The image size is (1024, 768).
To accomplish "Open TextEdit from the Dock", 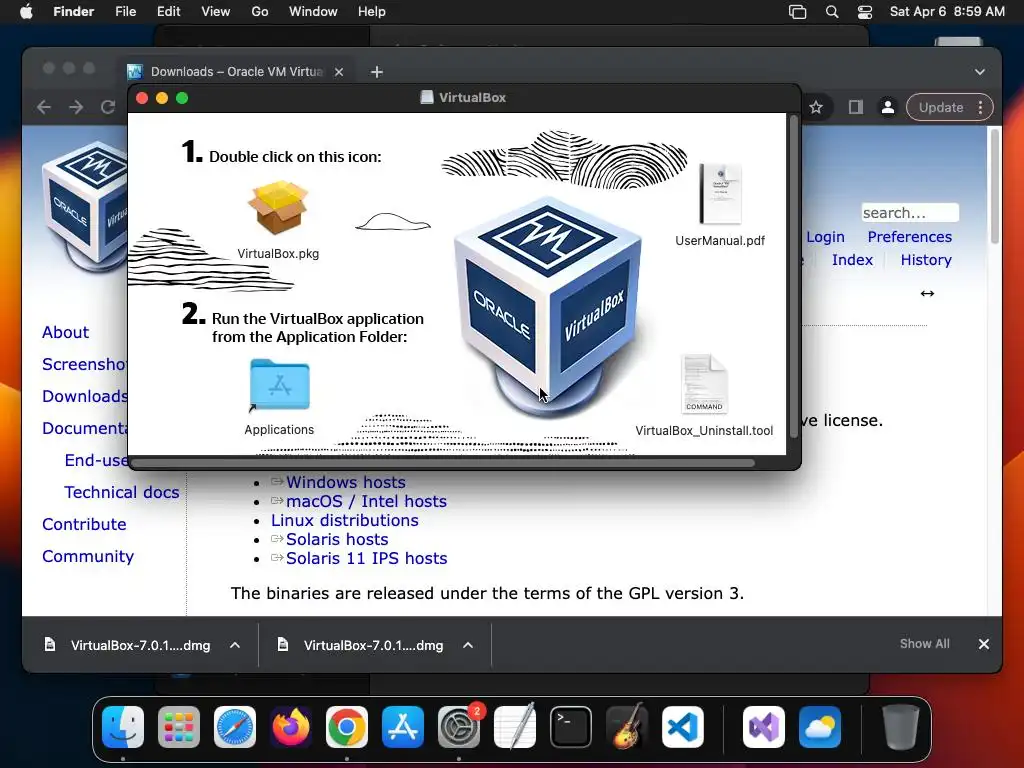I will 515,727.
